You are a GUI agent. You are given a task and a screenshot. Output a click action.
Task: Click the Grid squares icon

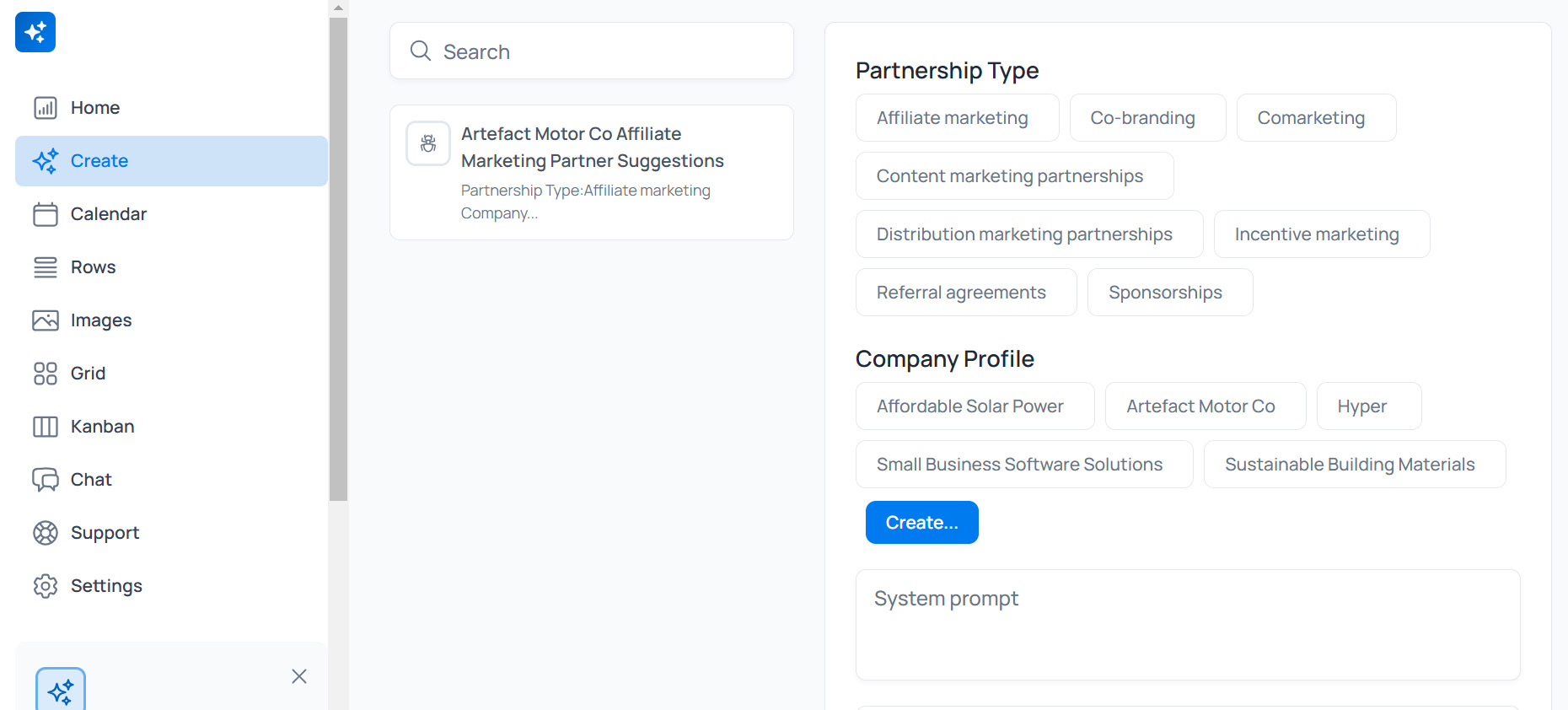click(46, 374)
